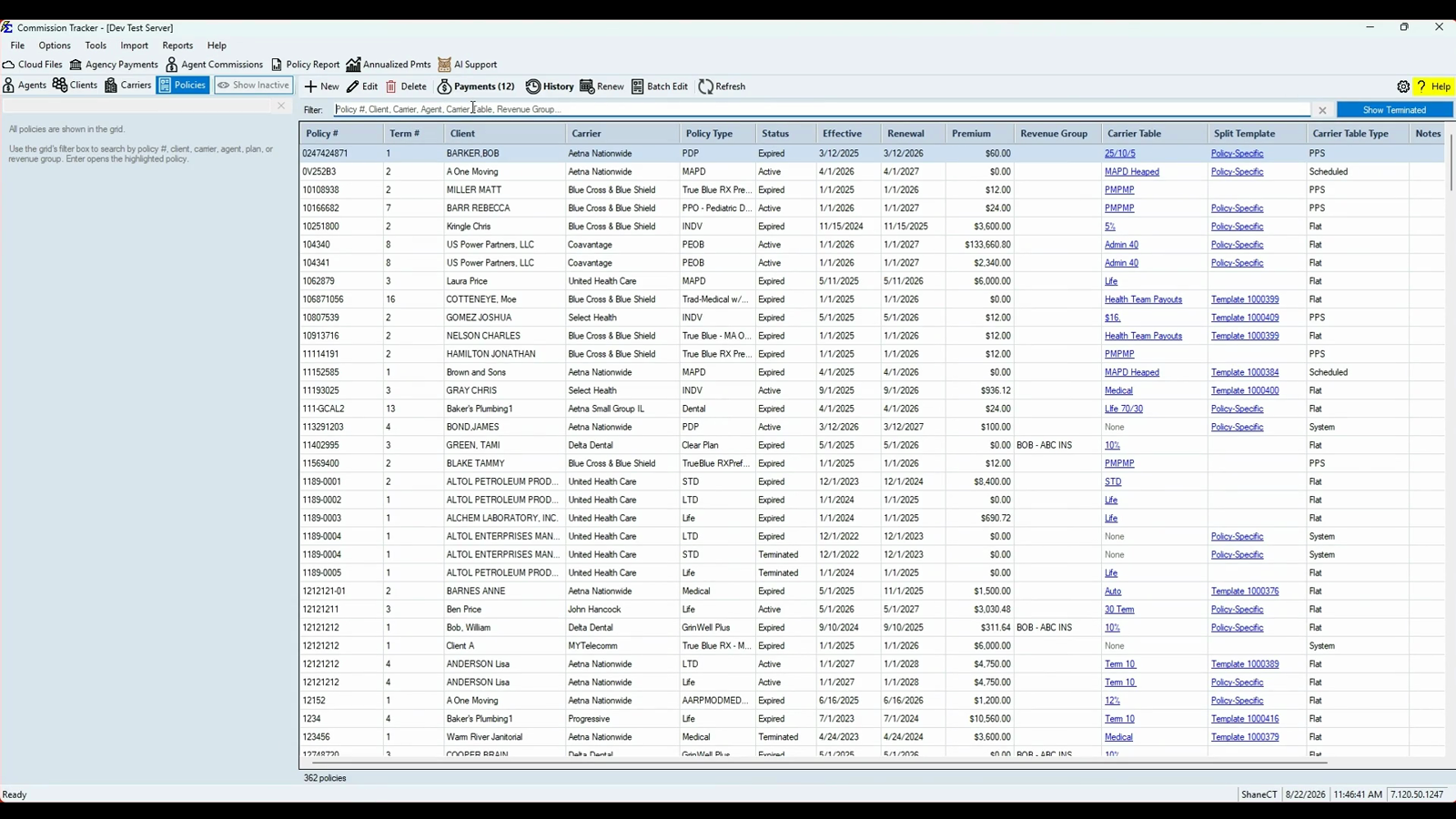Open settings gear icon
Screen dimensions: 1456x819
point(1403,86)
